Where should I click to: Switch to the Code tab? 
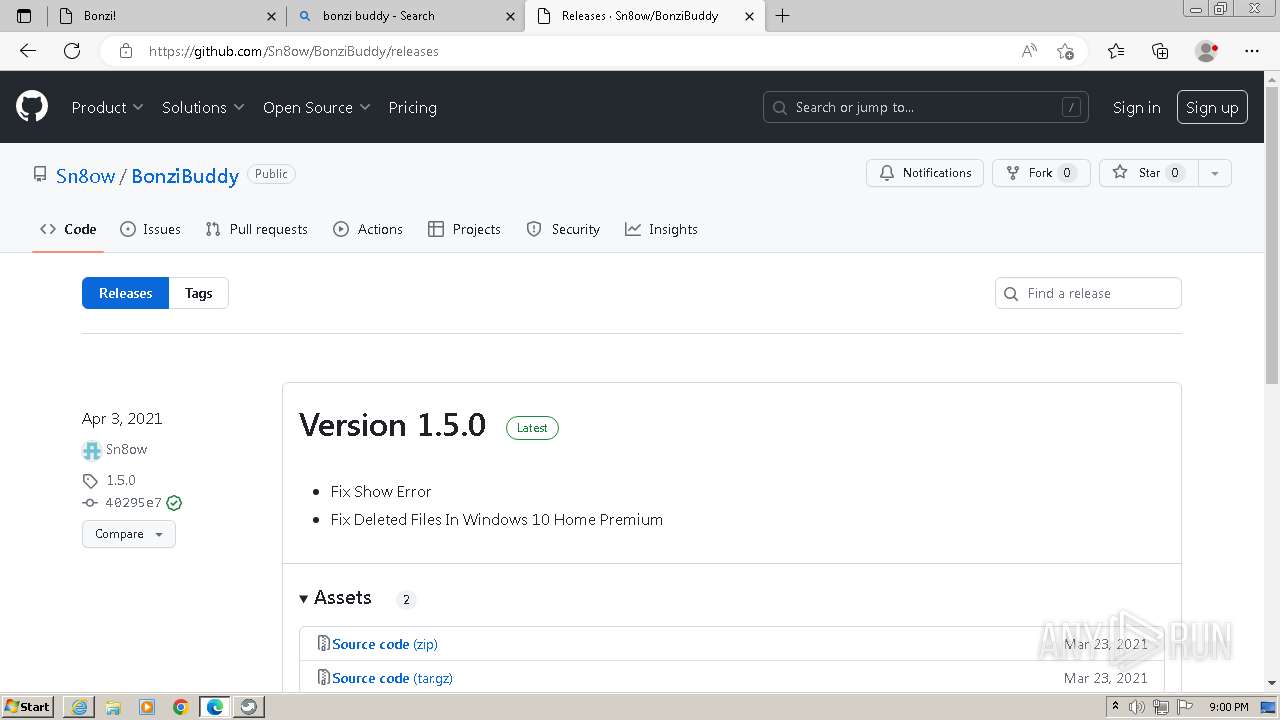[68, 229]
